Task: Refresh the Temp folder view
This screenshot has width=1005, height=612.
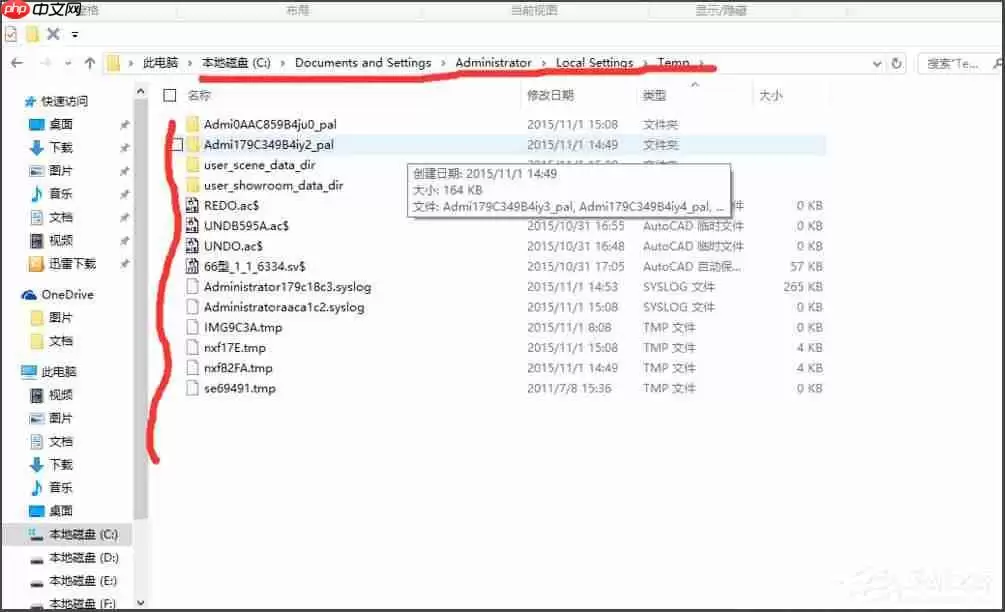Action: [x=897, y=63]
